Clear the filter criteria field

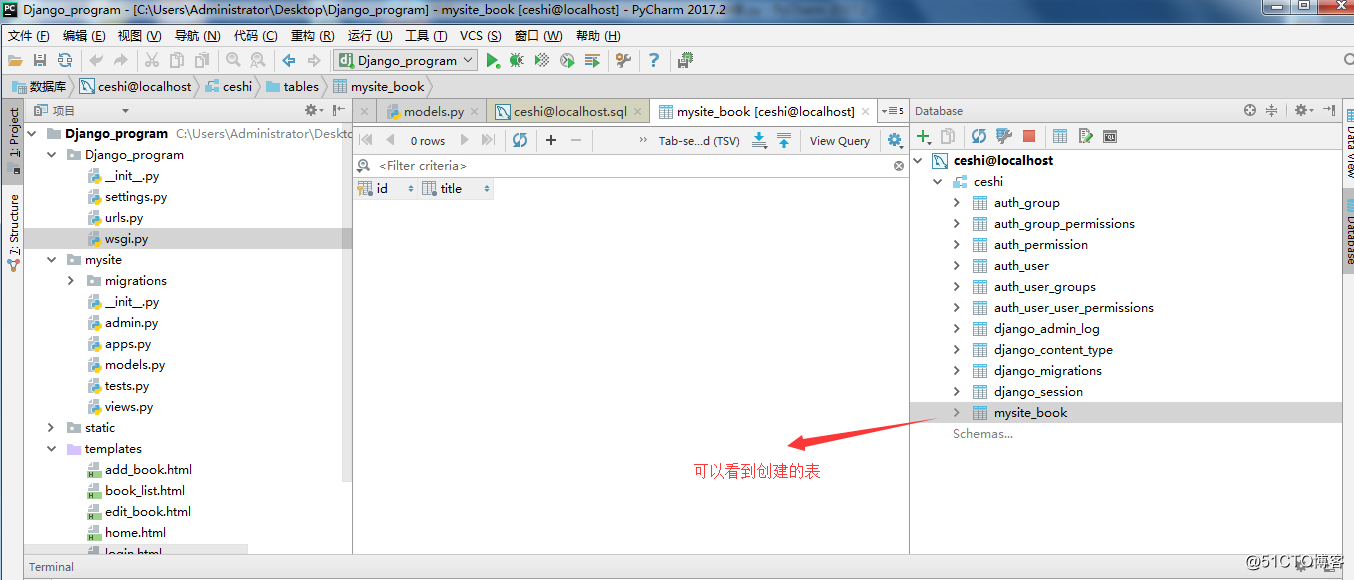(x=899, y=166)
